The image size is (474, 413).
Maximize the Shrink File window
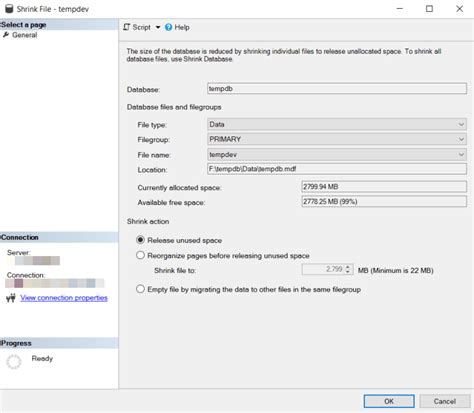pos(429,9)
